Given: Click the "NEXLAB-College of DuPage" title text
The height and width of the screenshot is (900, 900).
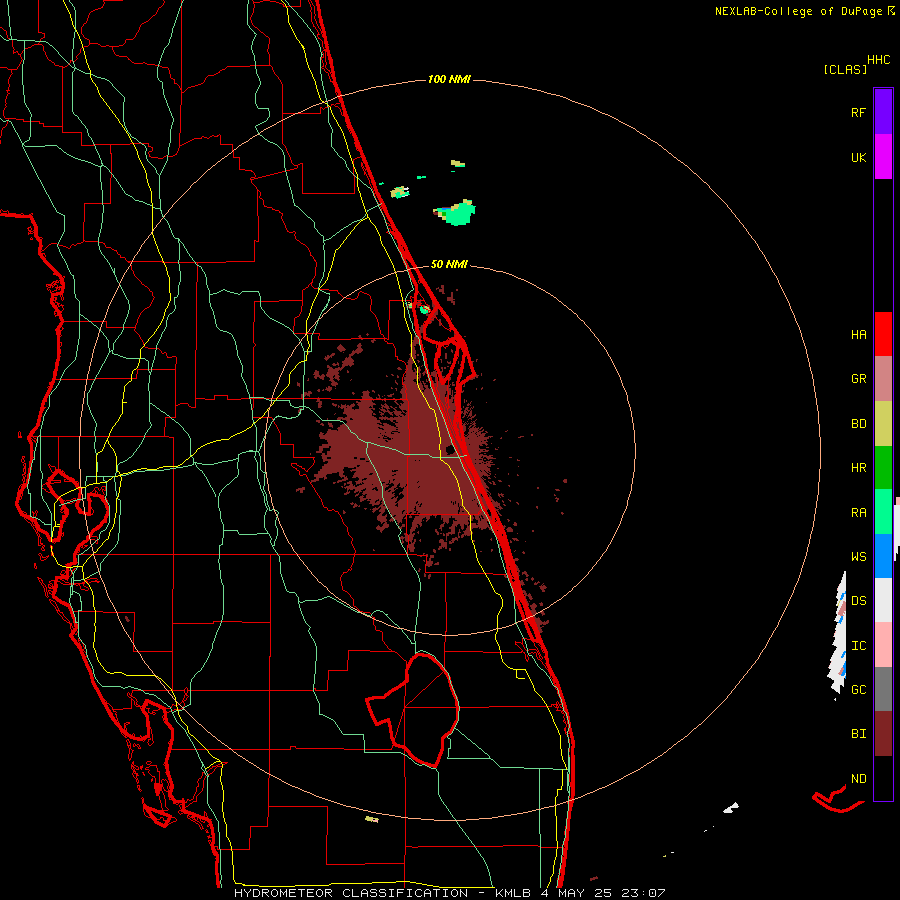Looking at the screenshot, I should 798,11.
